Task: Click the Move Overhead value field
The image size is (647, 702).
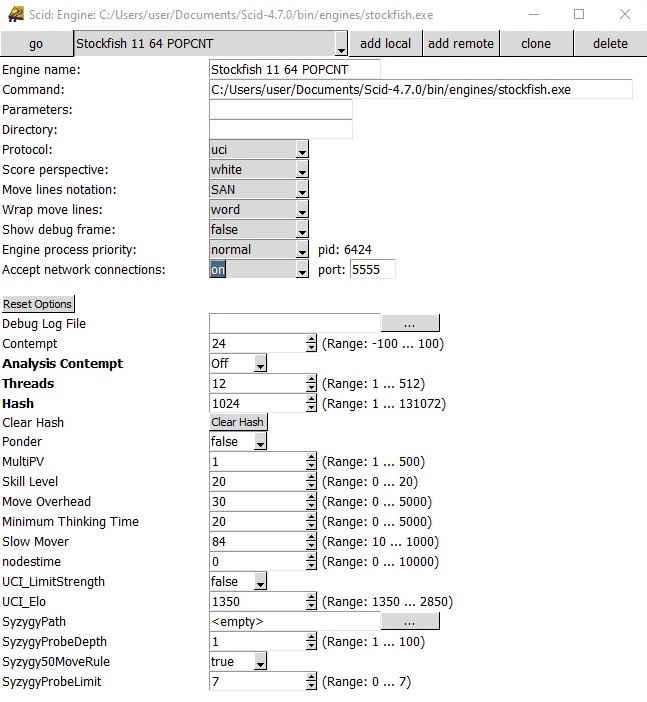Action: point(257,501)
